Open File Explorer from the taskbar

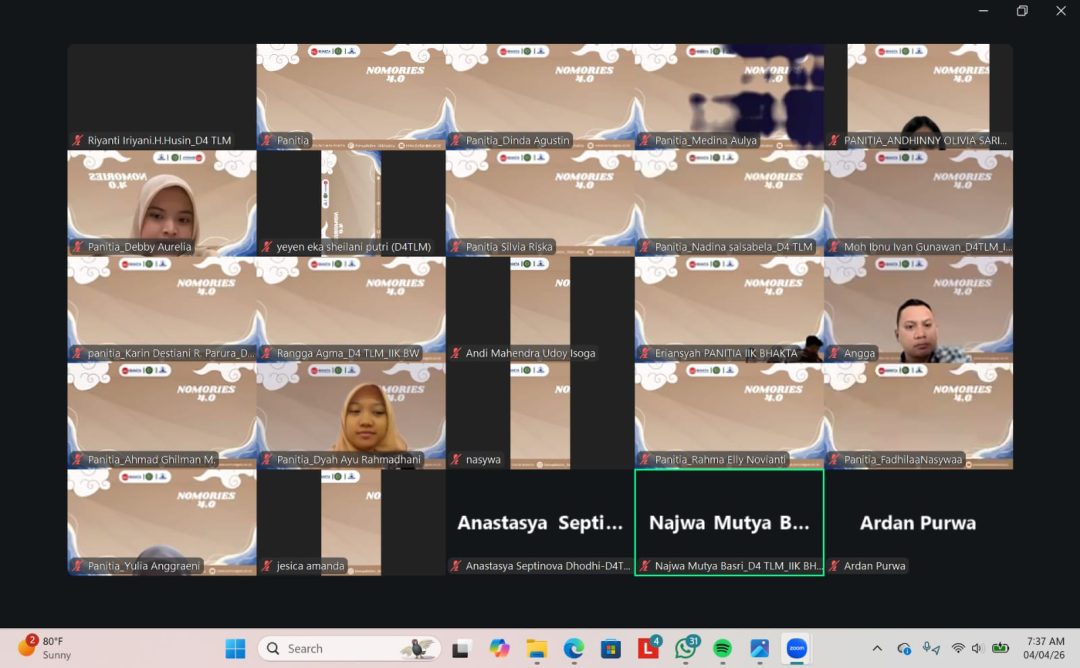(x=537, y=648)
